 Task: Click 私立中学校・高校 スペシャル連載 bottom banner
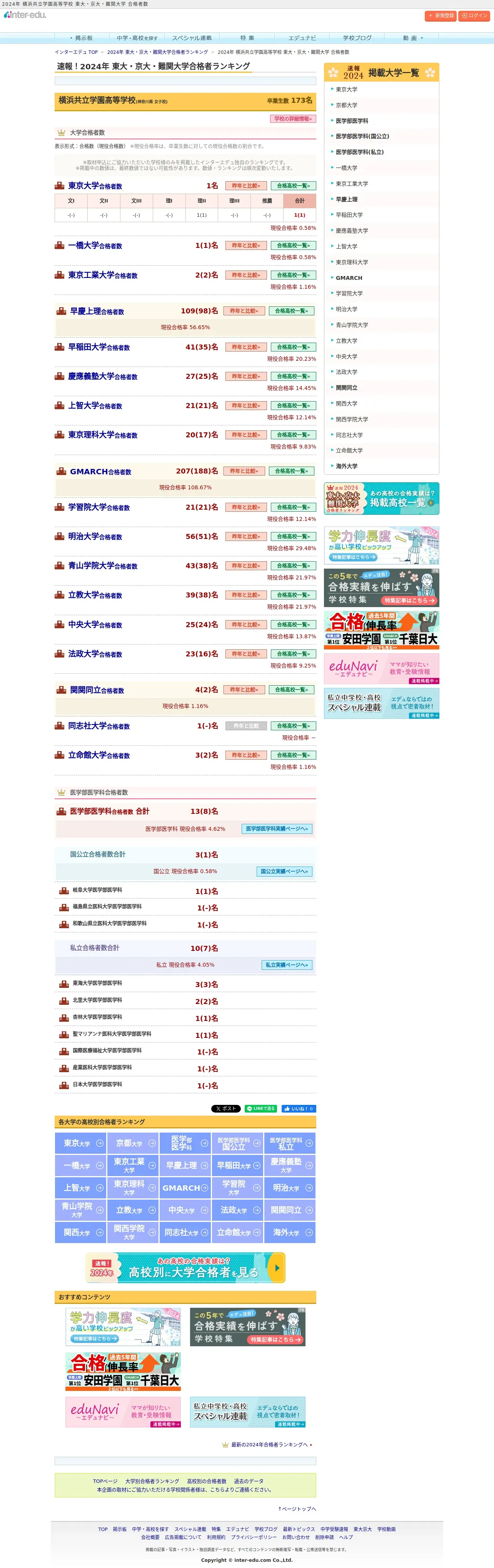click(x=248, y=1412)
